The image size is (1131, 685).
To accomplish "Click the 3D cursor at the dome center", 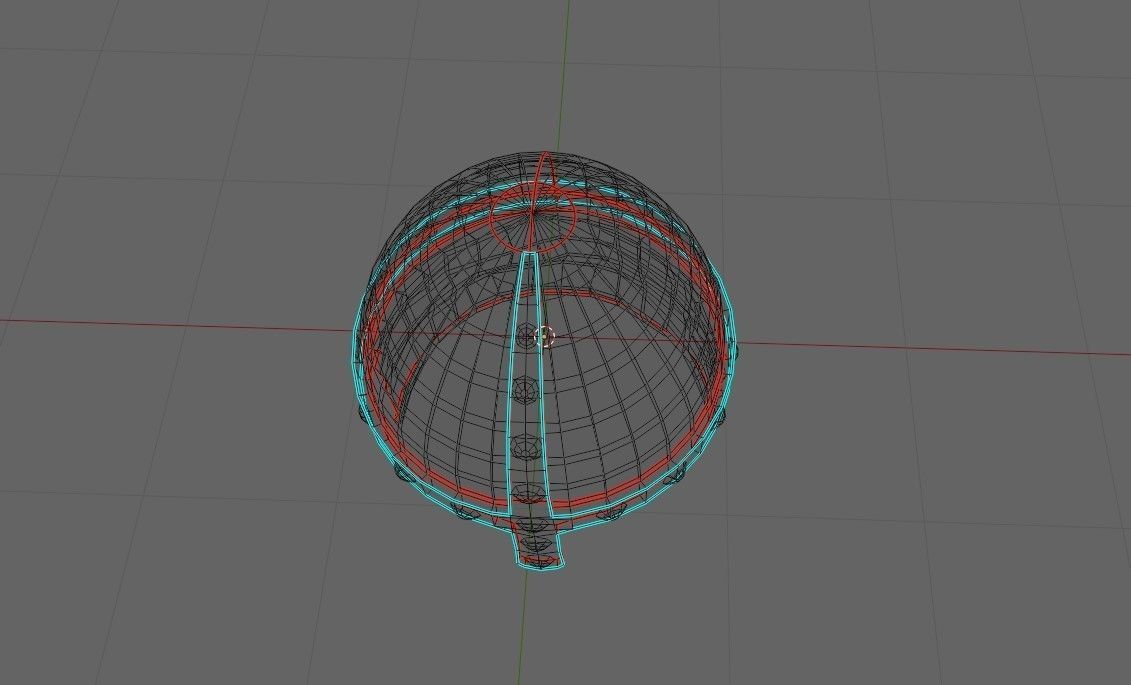I will 545,336.
